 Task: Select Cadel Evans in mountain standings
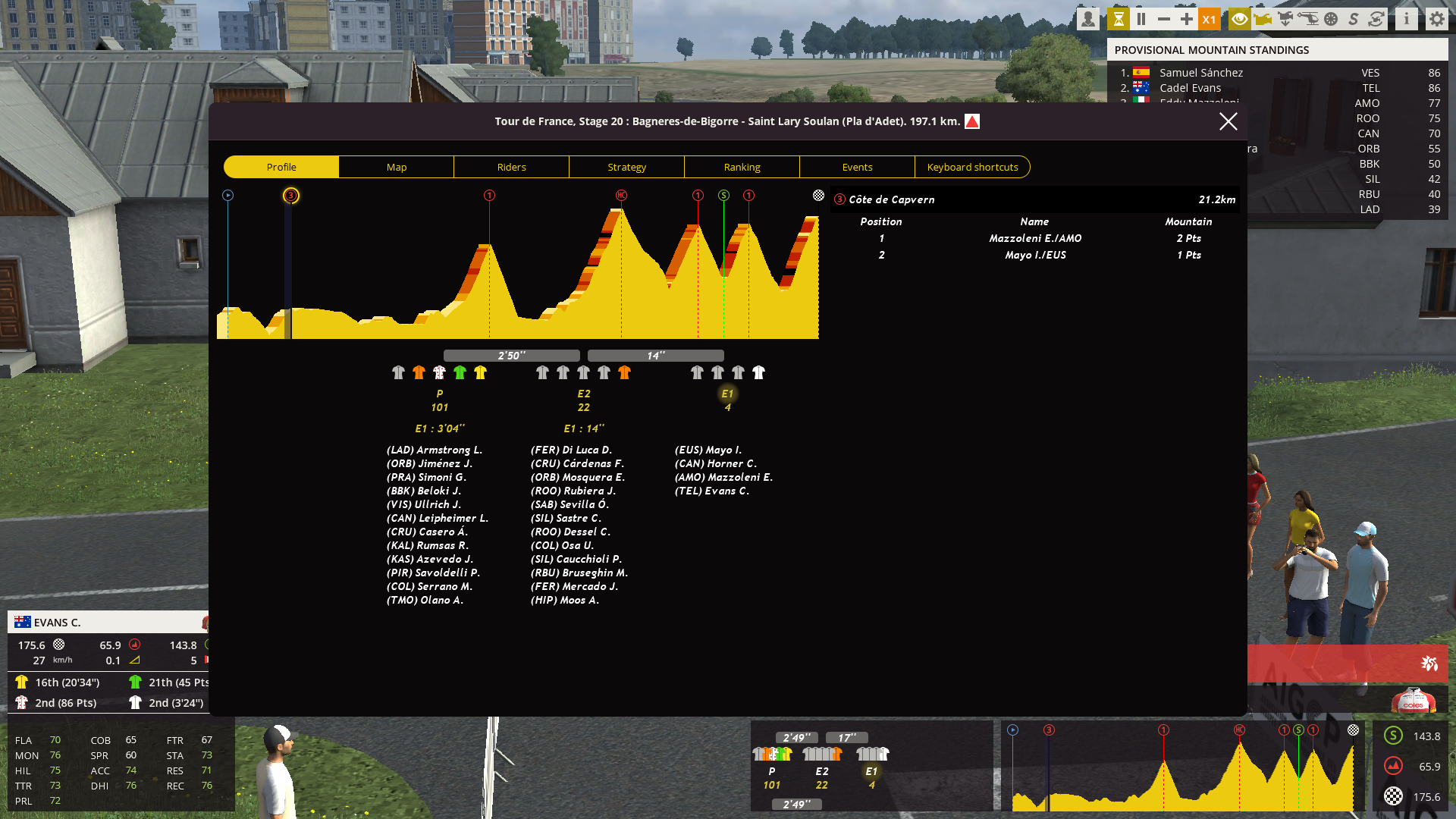point(1191,88)
